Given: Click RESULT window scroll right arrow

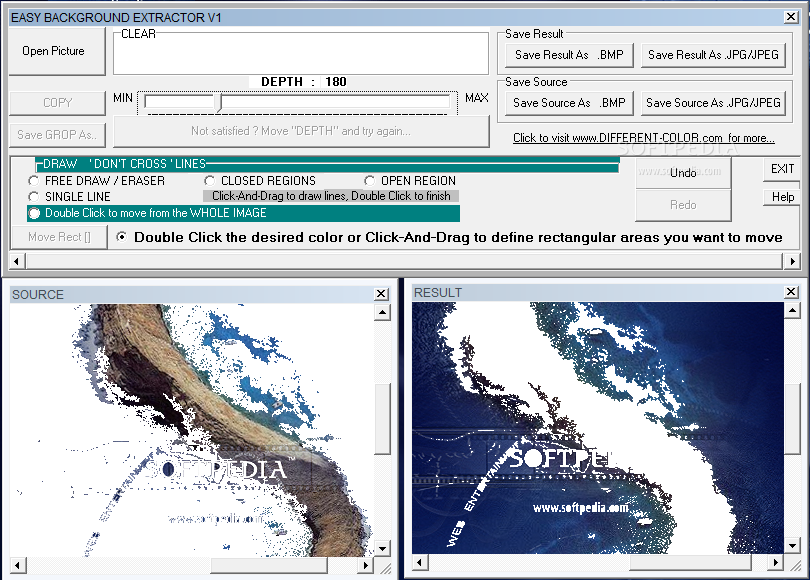Looking at the screenshot, I should (775, 562).
